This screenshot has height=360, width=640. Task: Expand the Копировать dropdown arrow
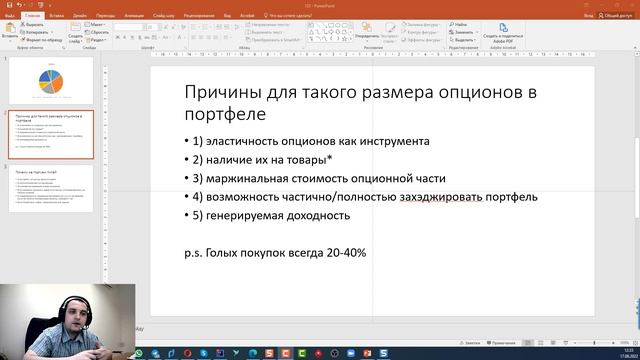52,32
